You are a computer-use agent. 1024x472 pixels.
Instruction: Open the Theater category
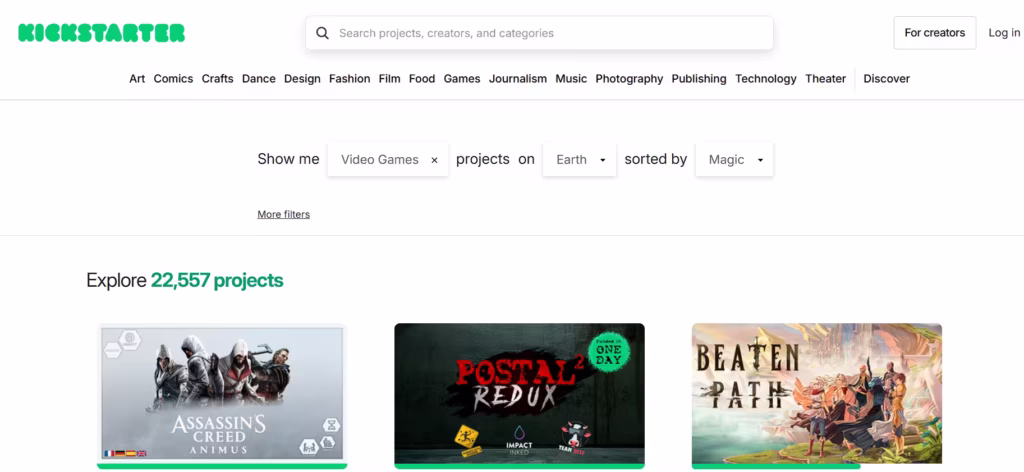[825, 78]
